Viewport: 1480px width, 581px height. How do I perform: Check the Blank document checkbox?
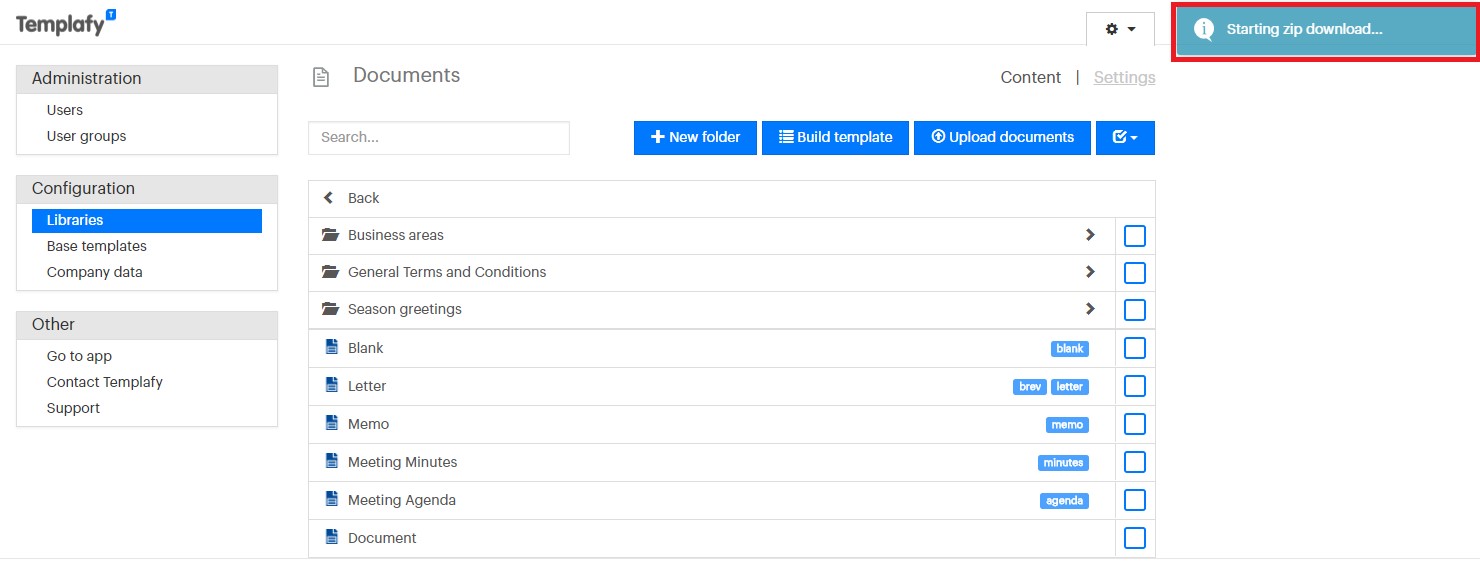(x=1135, y=348)
